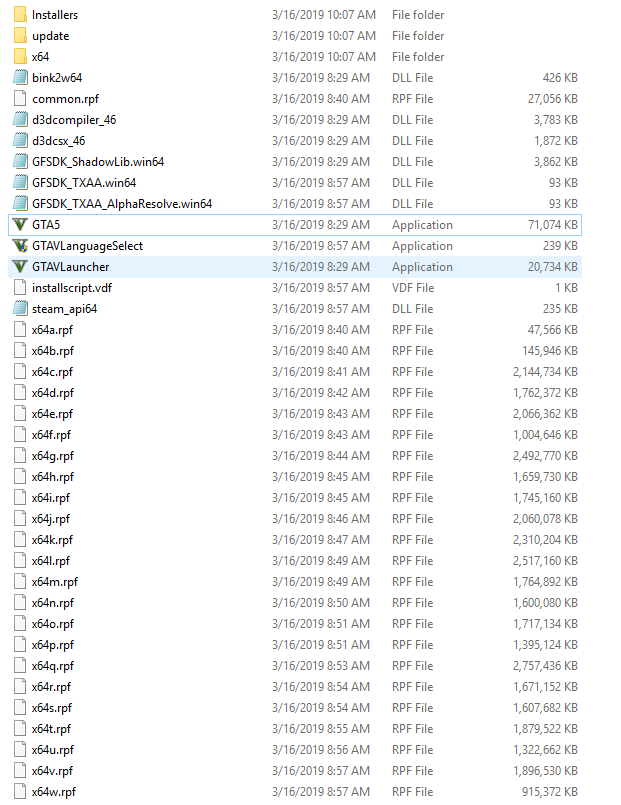This screenshot has width=621, height=805.
Task: Click the 27,056 KB size value
Action: [553, 99]
